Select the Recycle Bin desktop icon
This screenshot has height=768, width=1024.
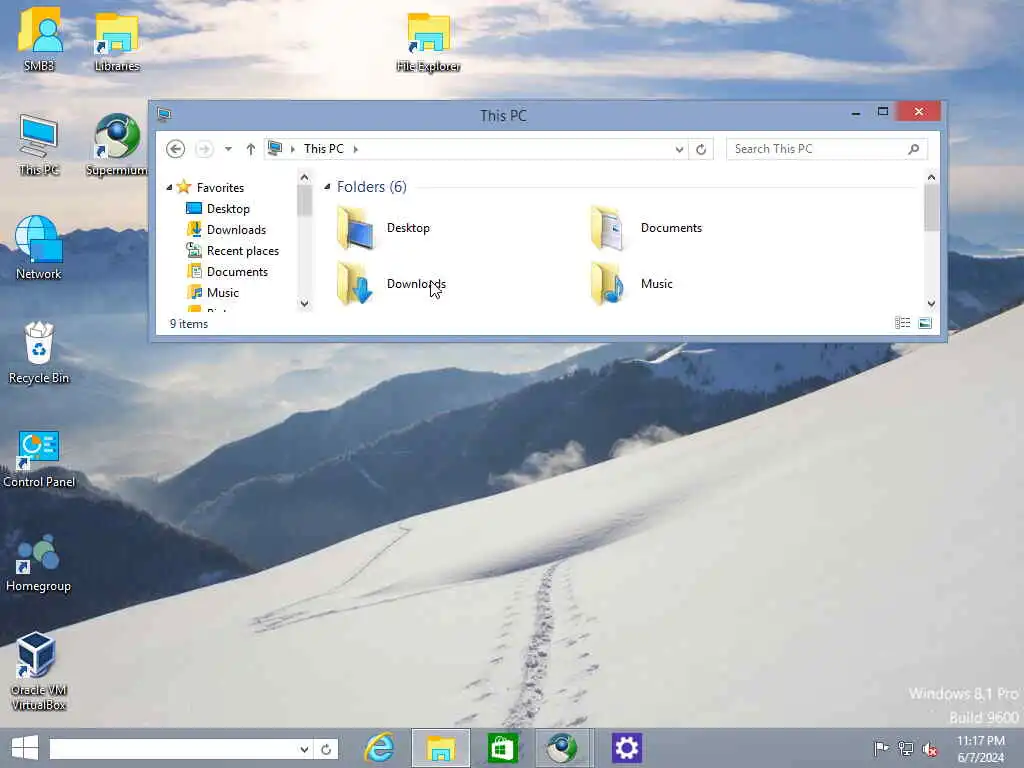click(39, 352)
